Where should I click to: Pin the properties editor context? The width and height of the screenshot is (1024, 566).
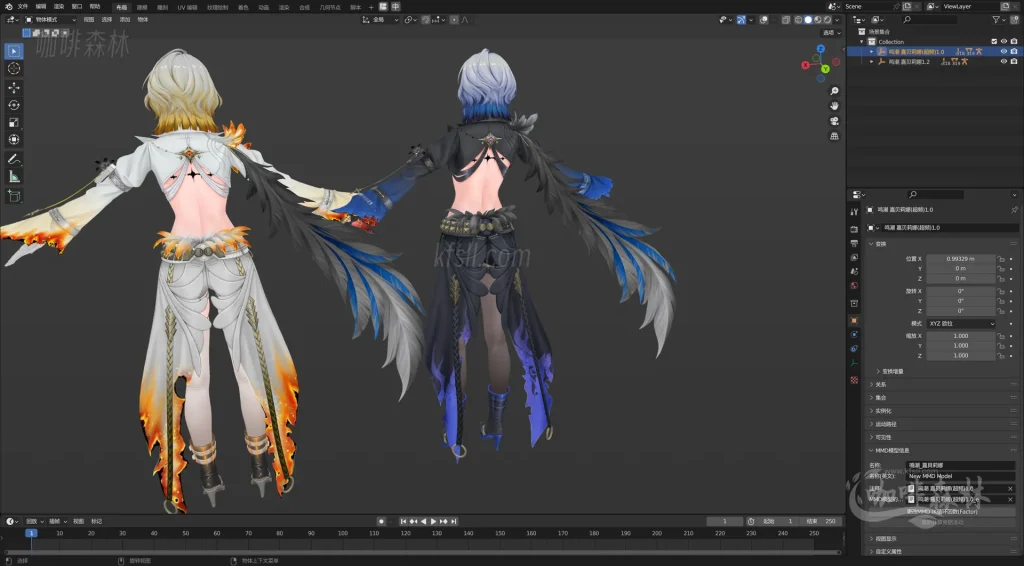[x=1014, y=210]
